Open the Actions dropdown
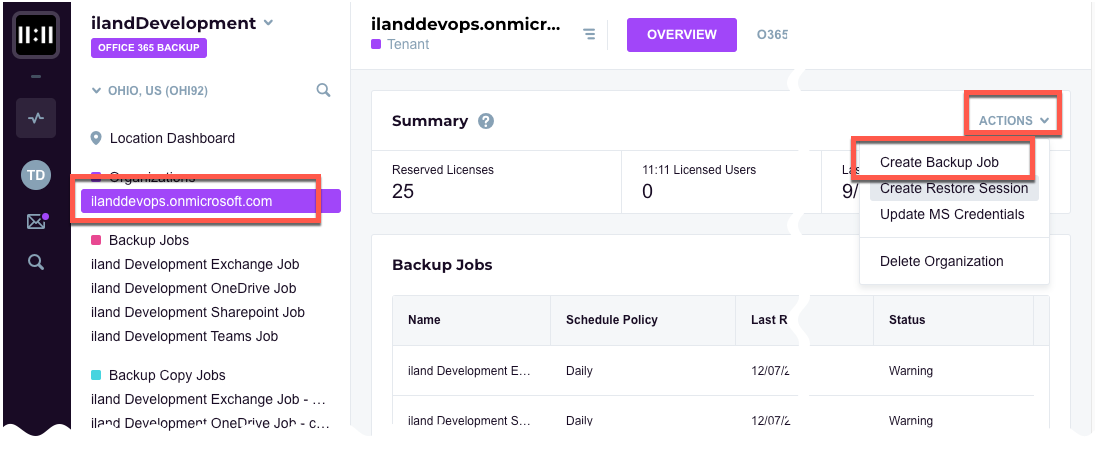 coord(1014,120)
